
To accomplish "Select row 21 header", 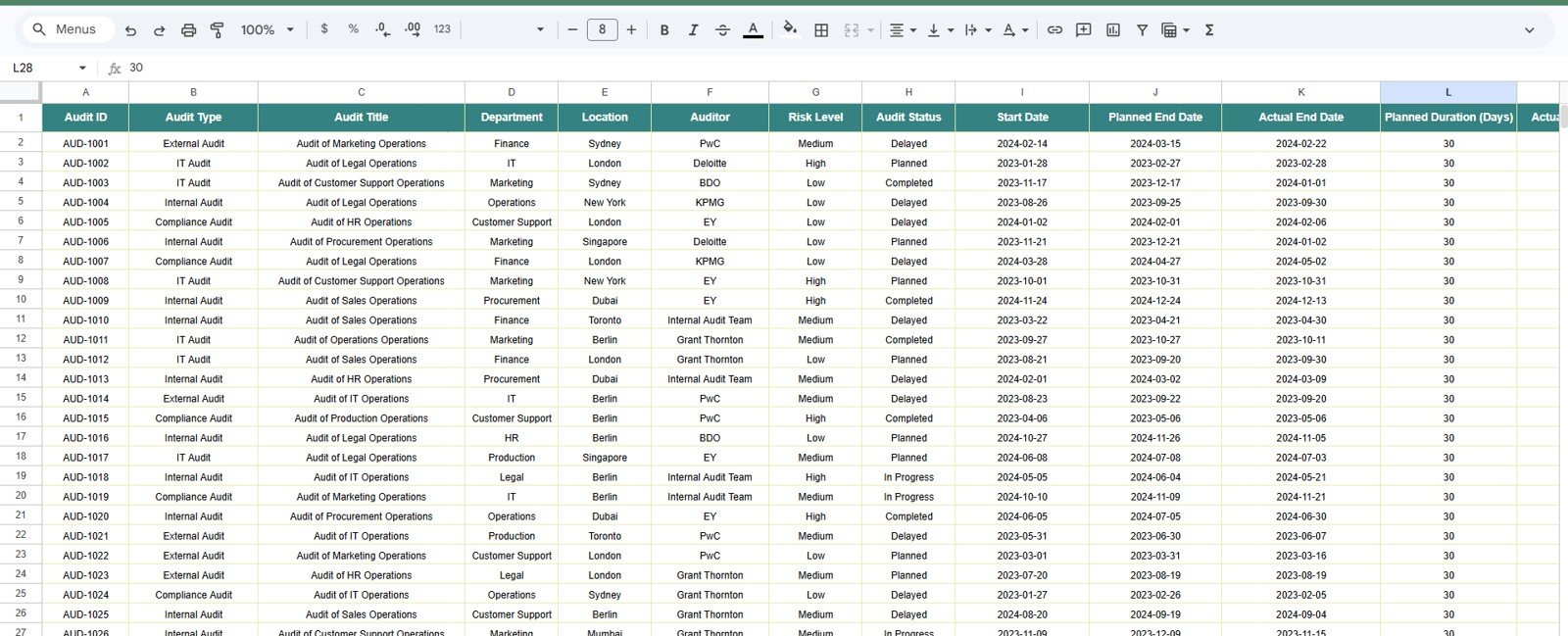I will 21,514.
